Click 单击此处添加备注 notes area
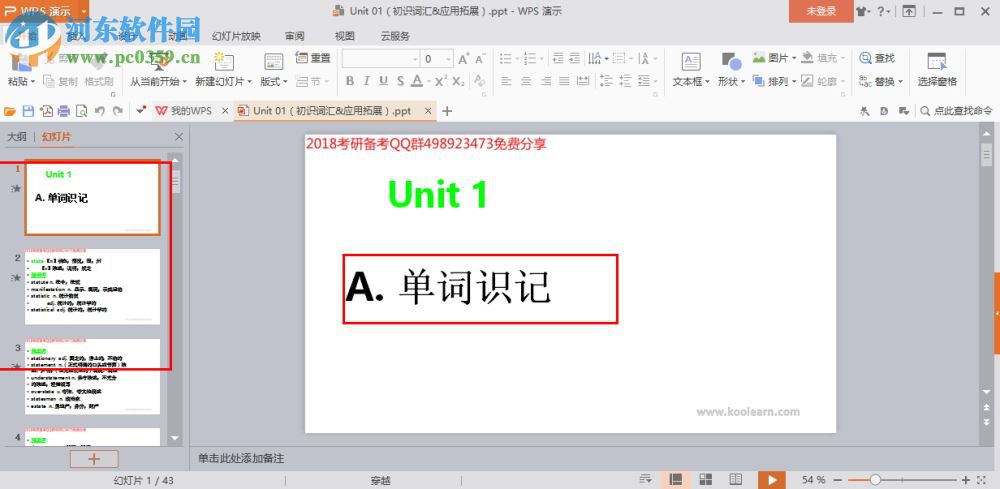 click(x=240, y=458)
